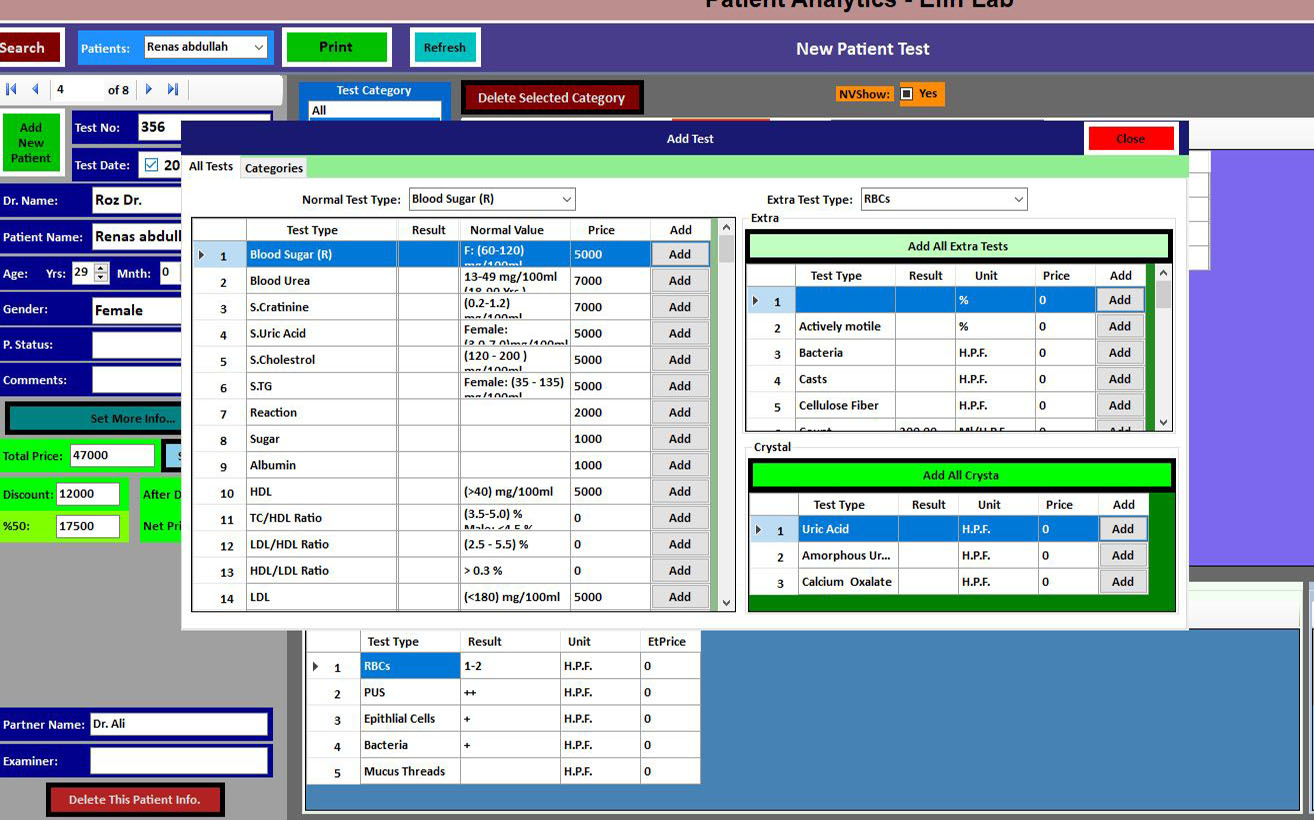Click Delete This Patient Info button
This screenshot has width=1314, height=820.
(x=134, y=799)
